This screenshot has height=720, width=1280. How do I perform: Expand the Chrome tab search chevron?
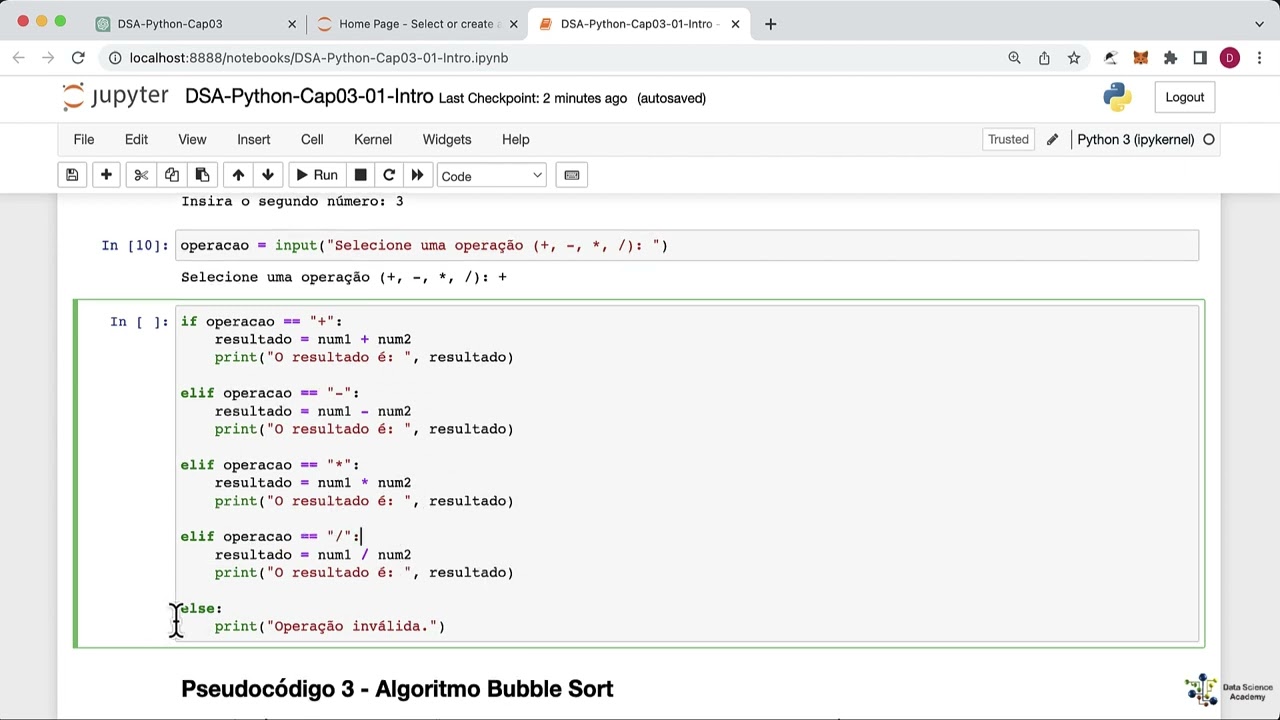pyautogui.click(x=1259, y=24)
